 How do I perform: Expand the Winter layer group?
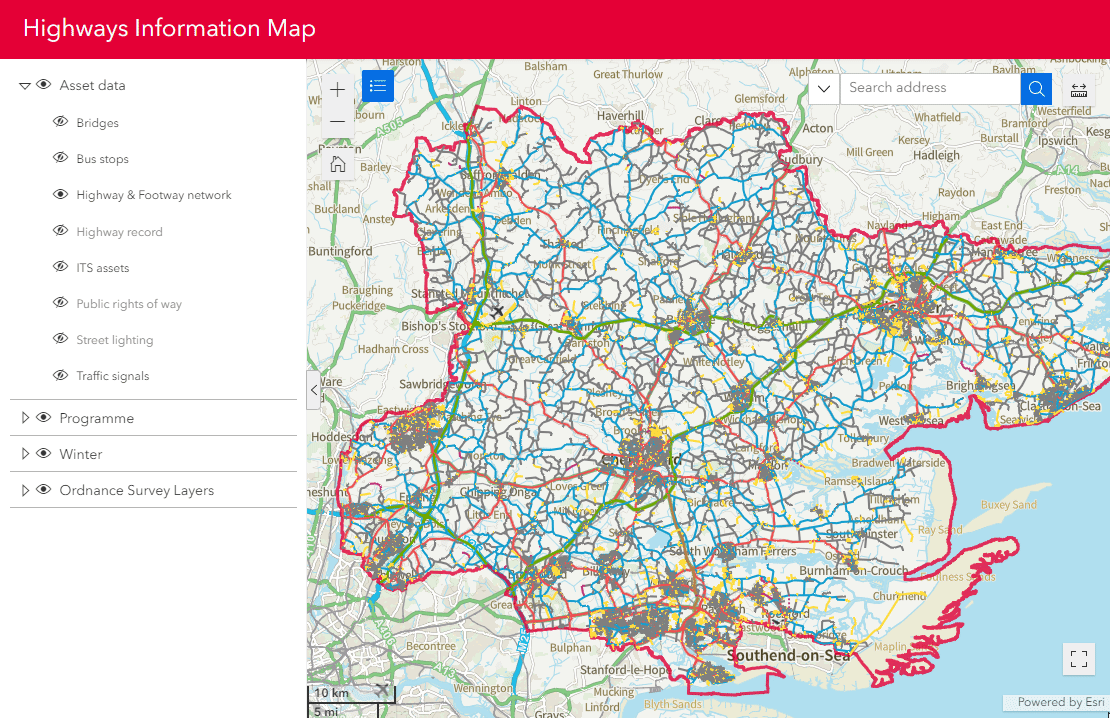pos(25,454)
